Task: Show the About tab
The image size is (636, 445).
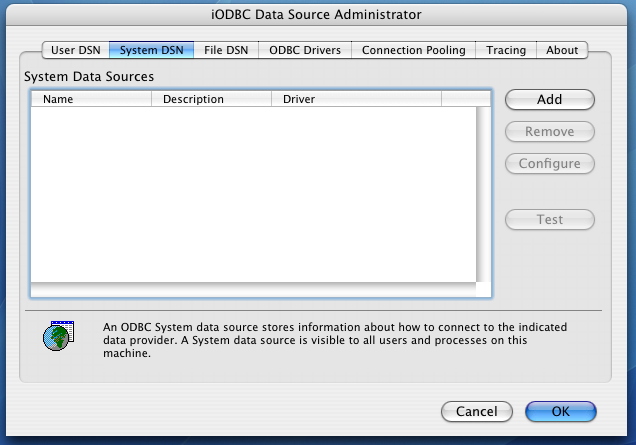Action: 562,50
